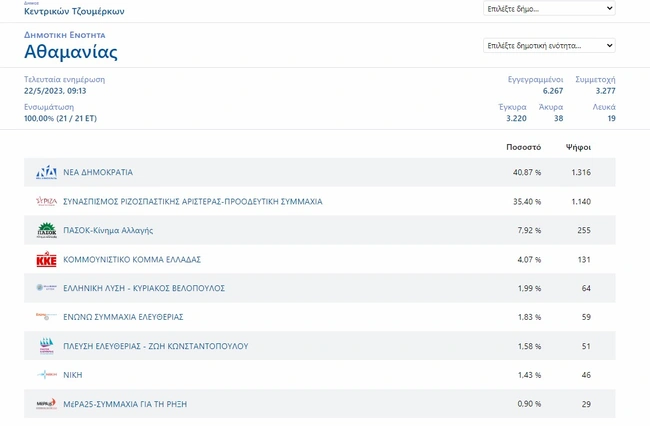Click the Αθαμανίας unit heading
The width and height of the screenshot is (650, 426).
(x=71, y=52)
